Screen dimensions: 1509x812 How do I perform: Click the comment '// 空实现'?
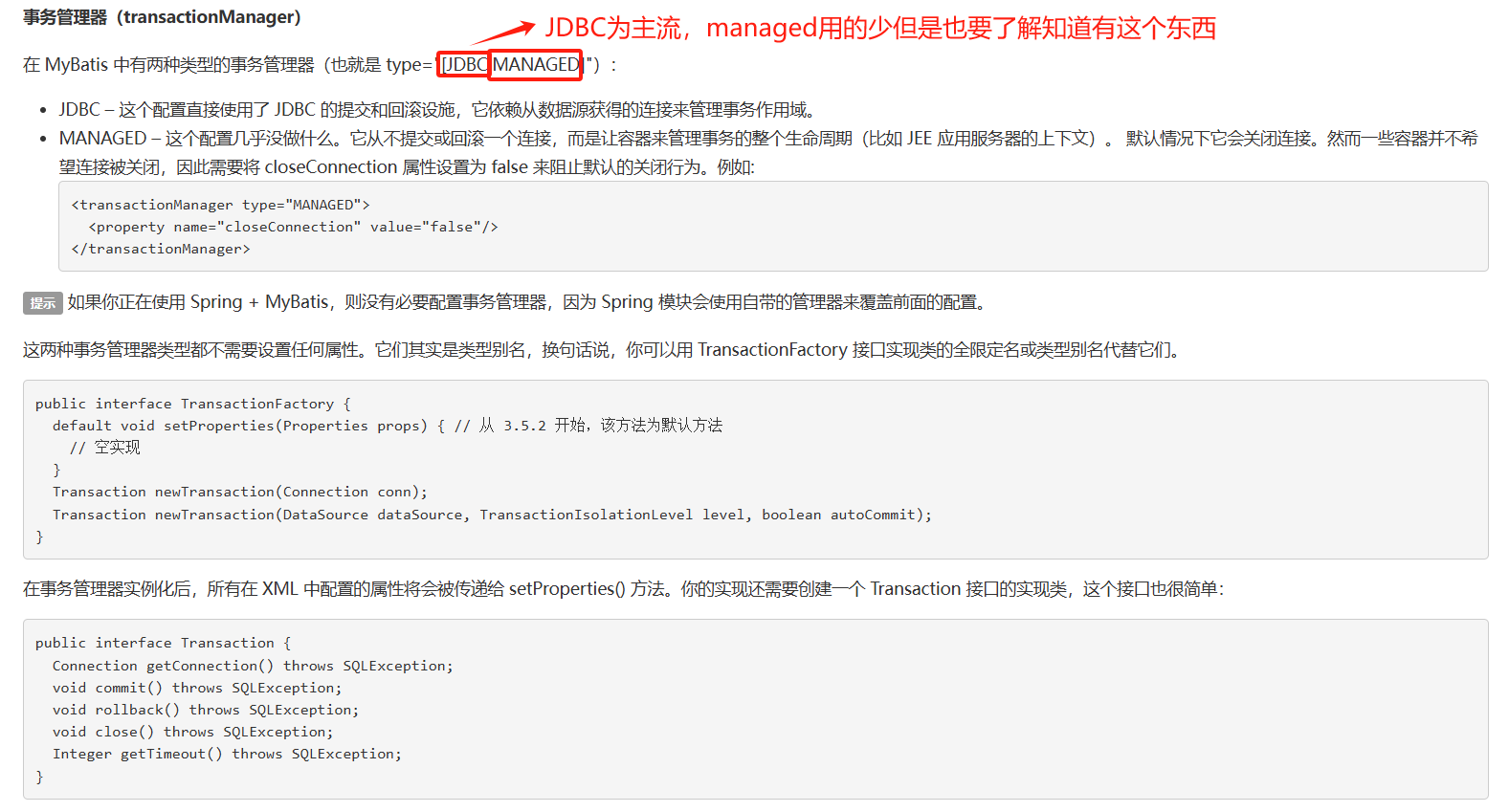[x=105, y=448]
